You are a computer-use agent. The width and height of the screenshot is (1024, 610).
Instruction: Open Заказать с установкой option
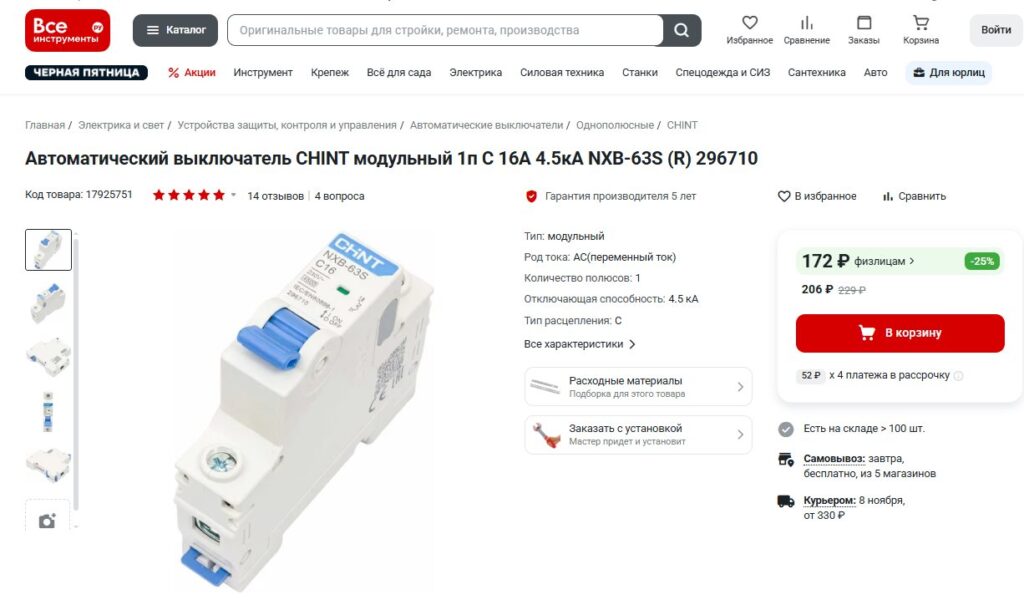tap(638, 434)
